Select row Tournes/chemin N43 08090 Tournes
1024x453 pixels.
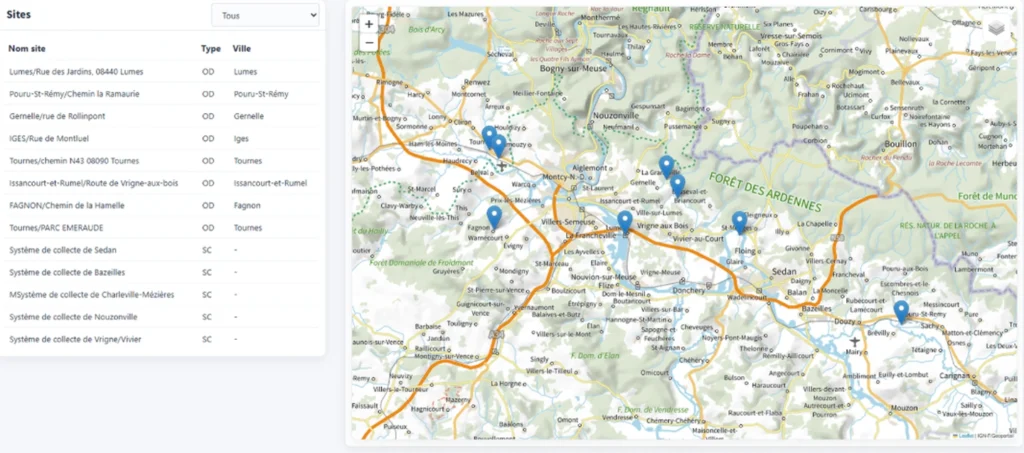[x=160, y=161]
